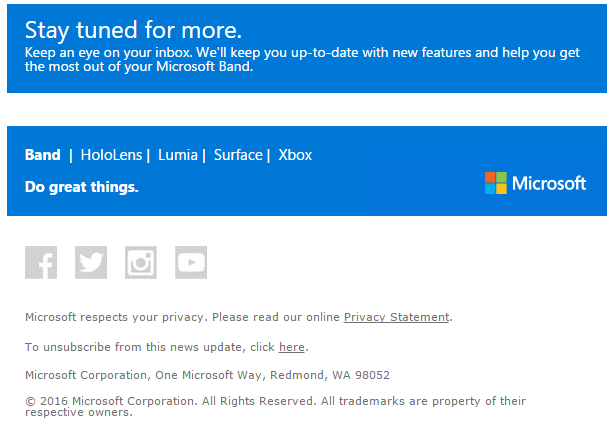Open the Instagram camera icon

(x=141, y=262)
